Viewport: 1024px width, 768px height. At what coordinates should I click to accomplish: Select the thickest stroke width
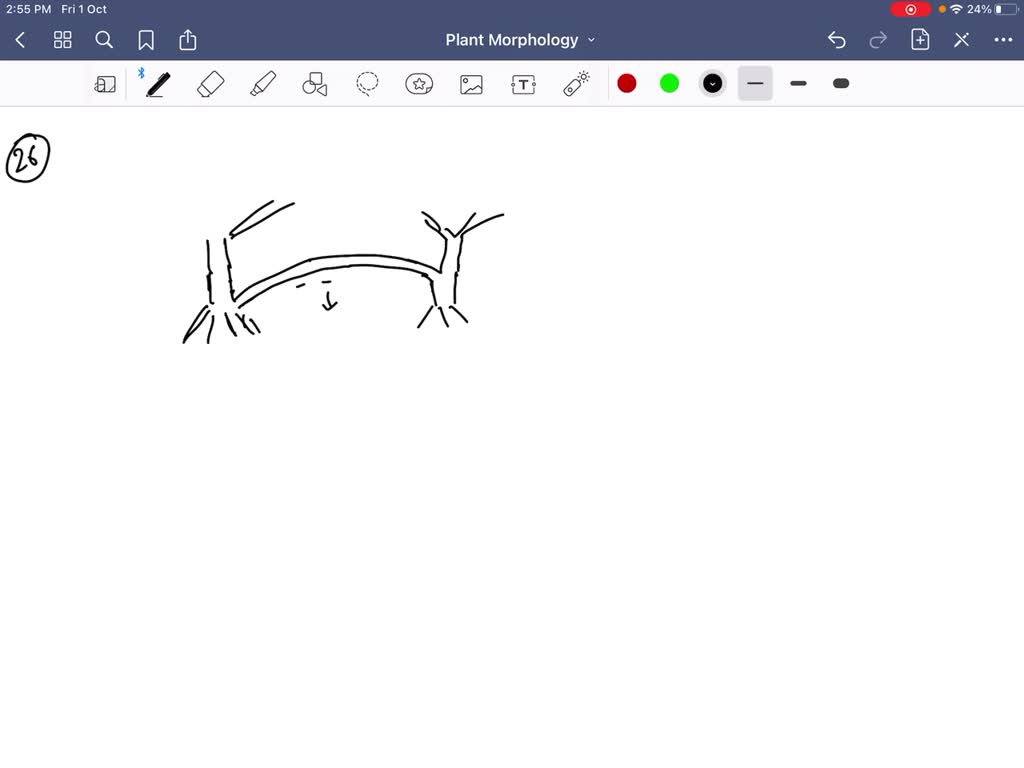[841, 84]
